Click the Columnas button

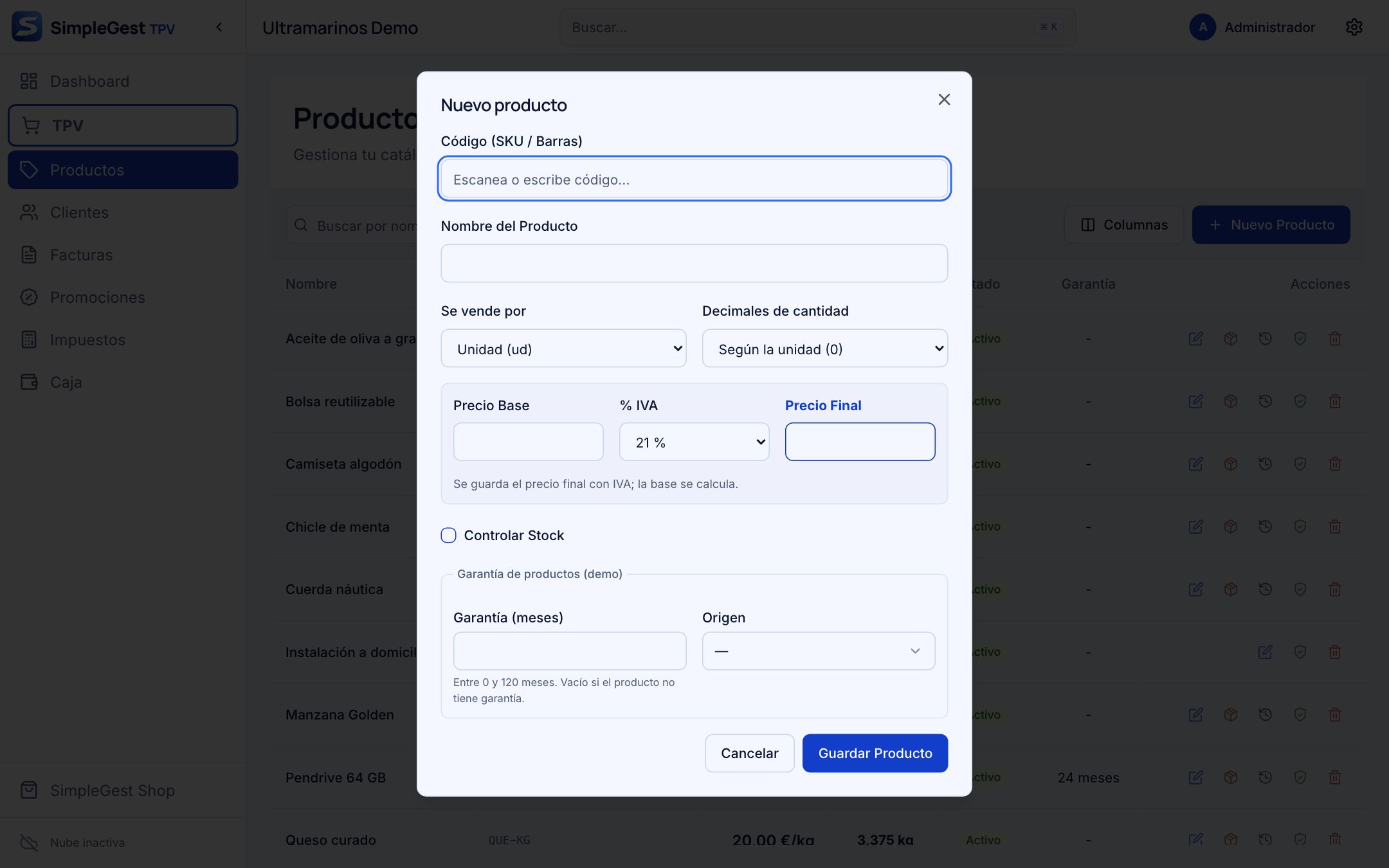tap(1123, 224)
